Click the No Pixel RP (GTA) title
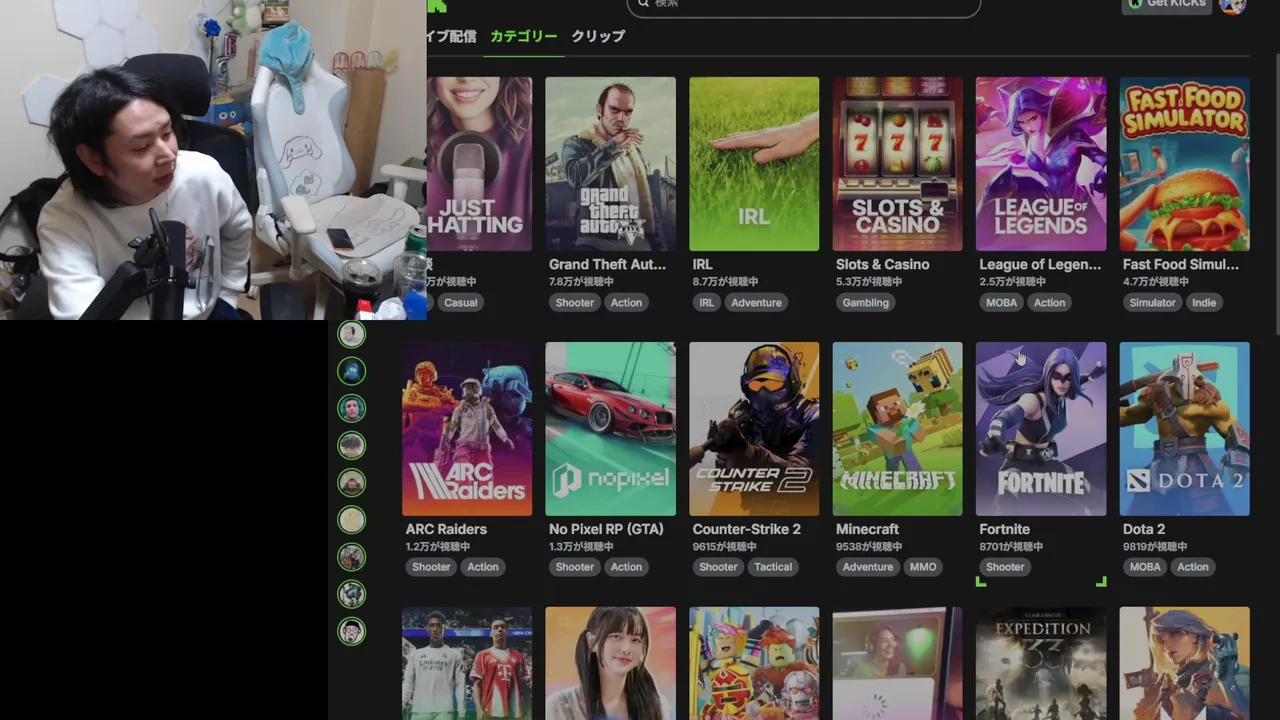Screen dimensions: 1280x720 pos(606,529)
